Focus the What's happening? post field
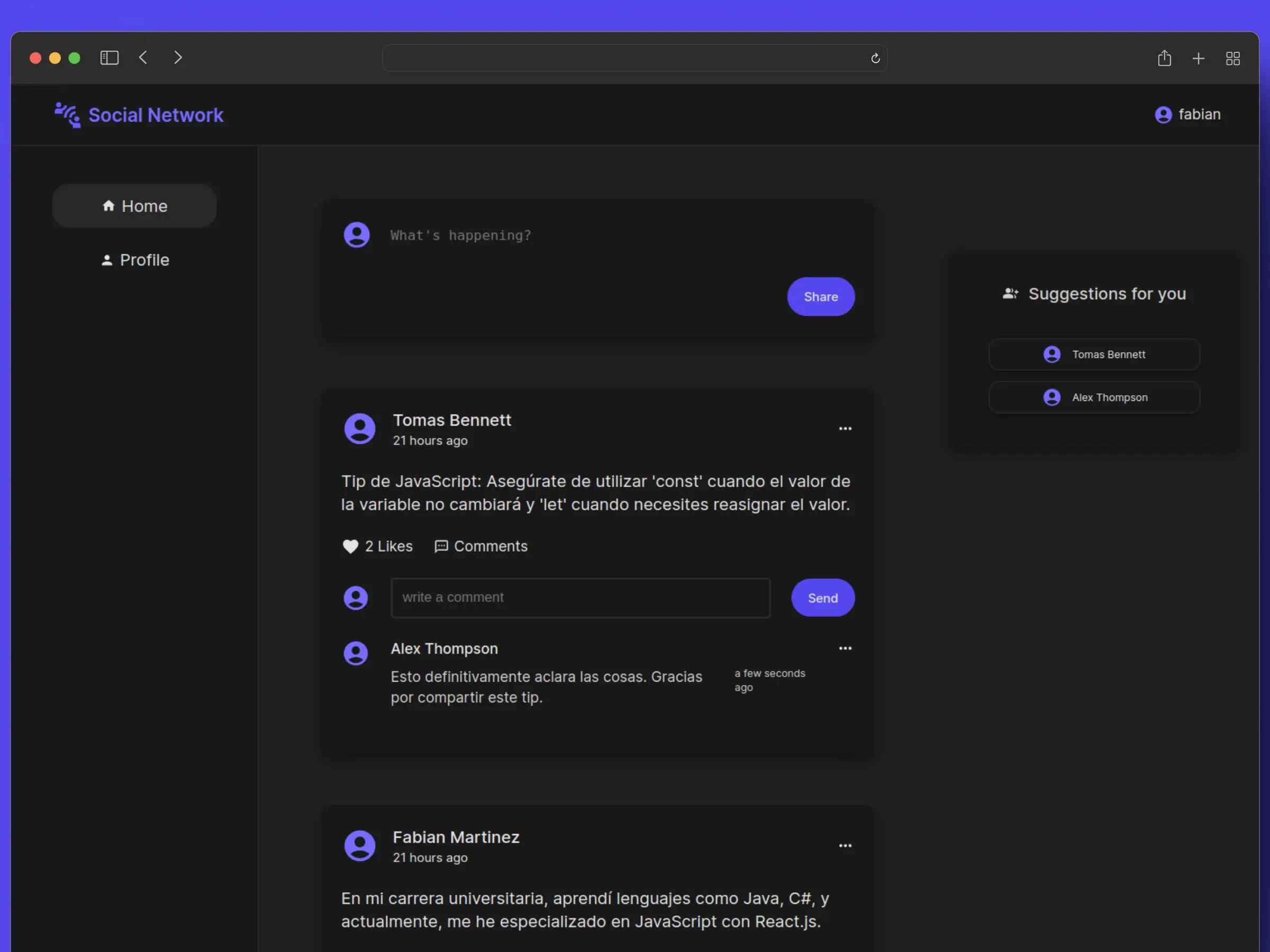1270x952 pixels. 622,235
